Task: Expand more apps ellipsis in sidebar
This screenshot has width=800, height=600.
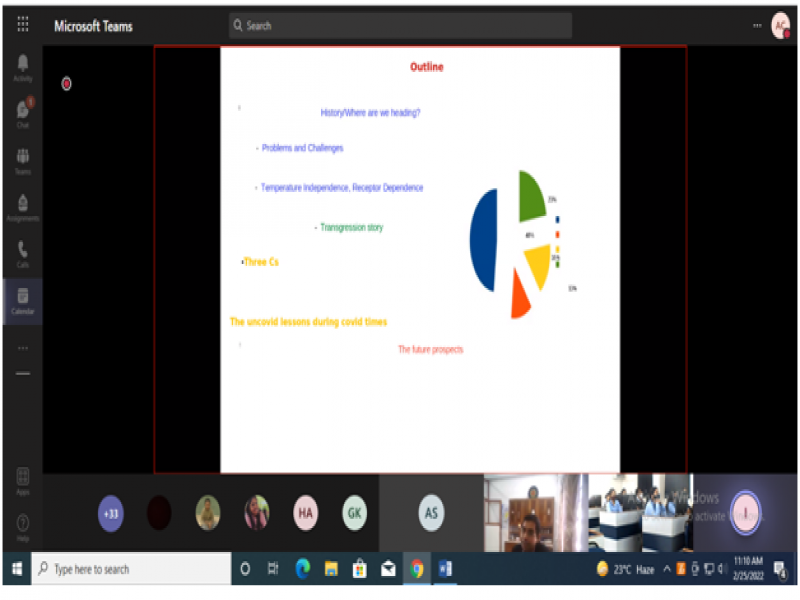Action: click(22, 348)
